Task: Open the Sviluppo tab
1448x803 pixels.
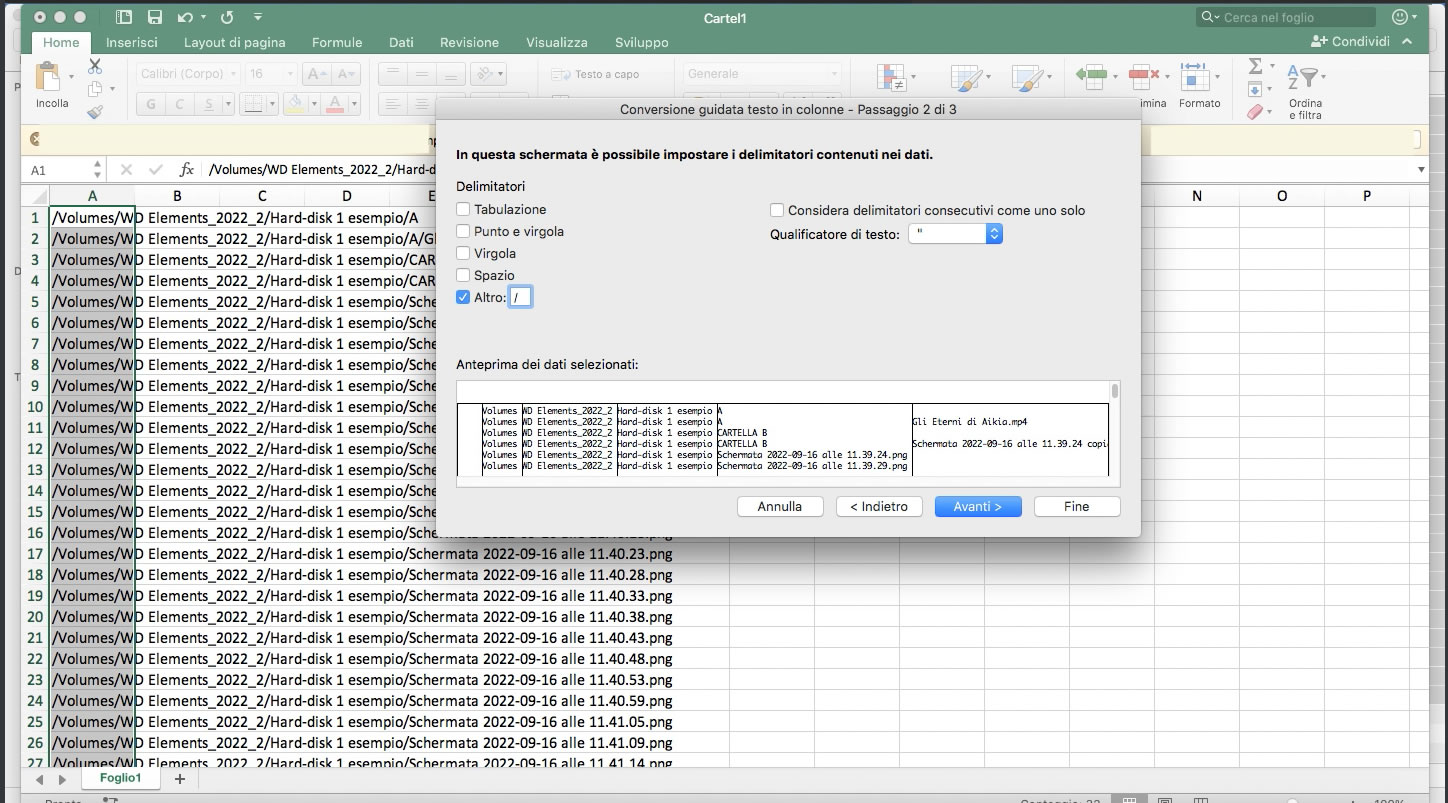Action: [642, 42]
